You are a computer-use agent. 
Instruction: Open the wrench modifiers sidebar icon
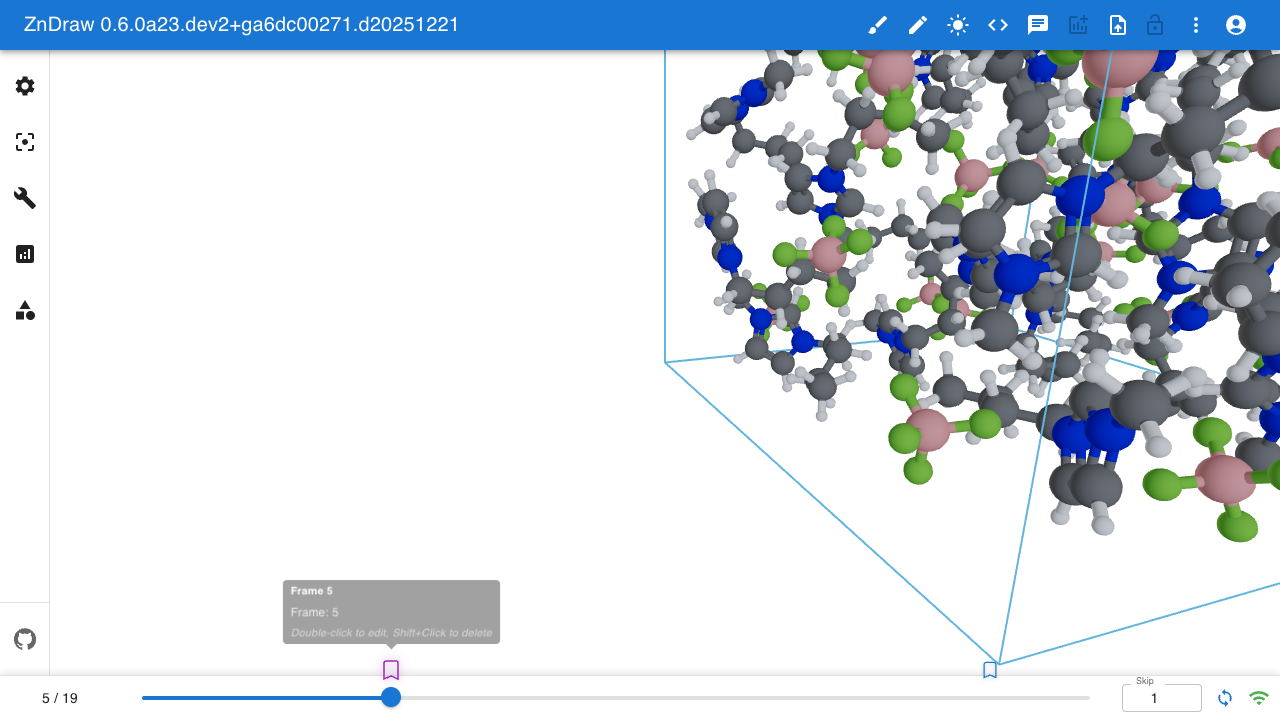25,198
